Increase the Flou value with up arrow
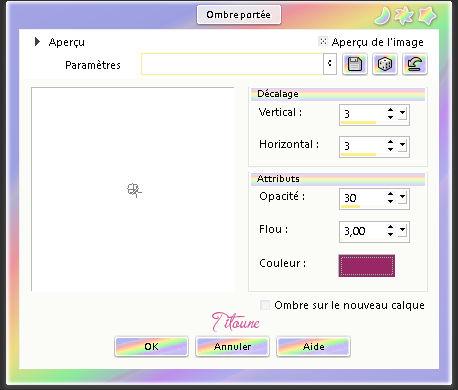 click(x=390, y=227)
